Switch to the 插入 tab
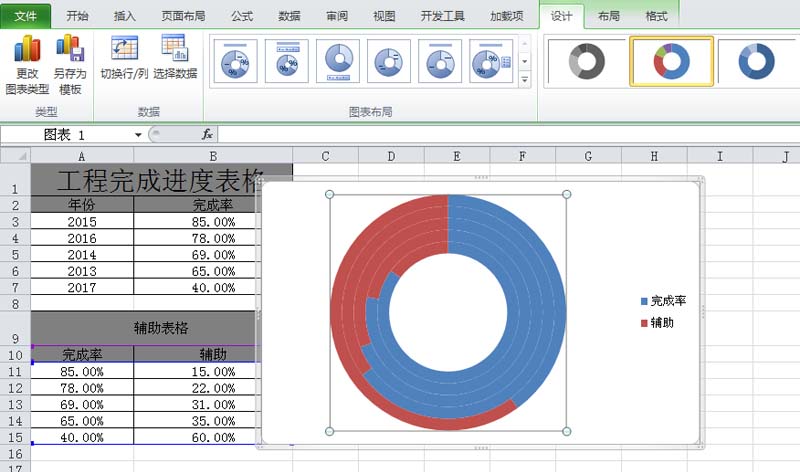The width and height of the screenshot is (800, 472). pos(124,16)
